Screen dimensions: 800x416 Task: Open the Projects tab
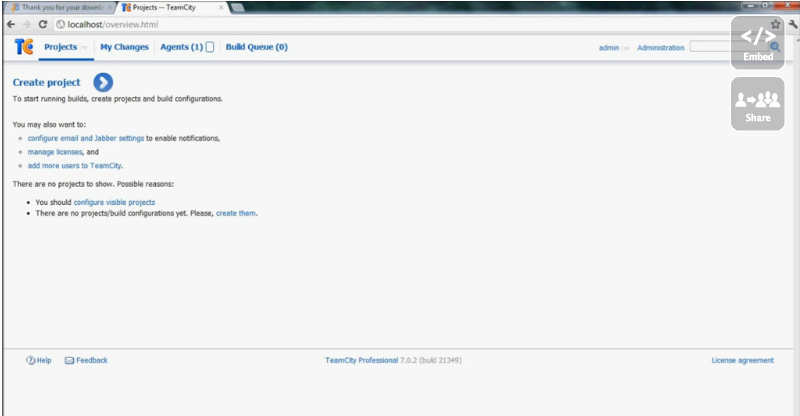(61, 47)
